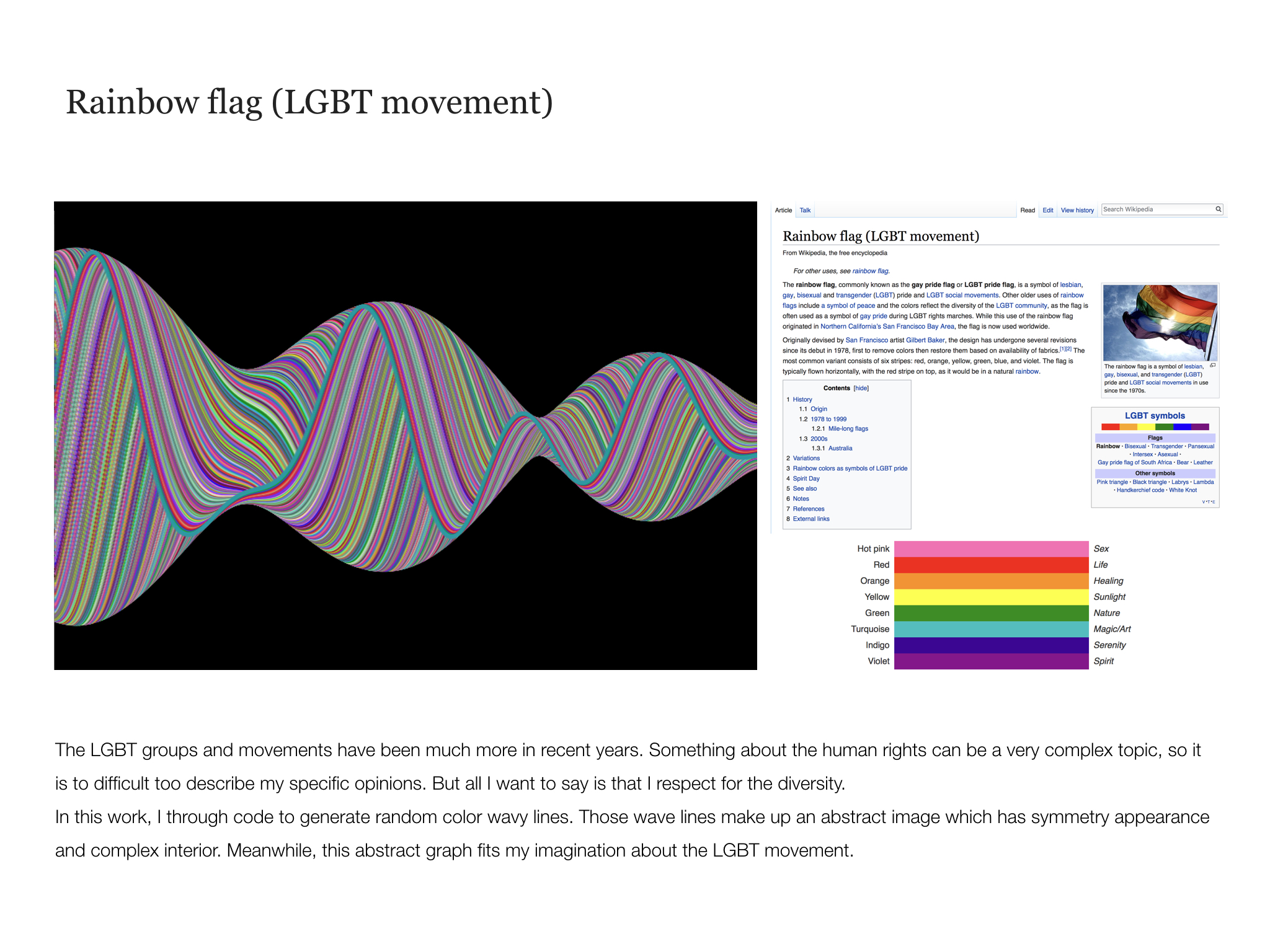Open the LGBT symbols sidebar title link
The width and height of the screenshot is (1270, 952).
1155,416
